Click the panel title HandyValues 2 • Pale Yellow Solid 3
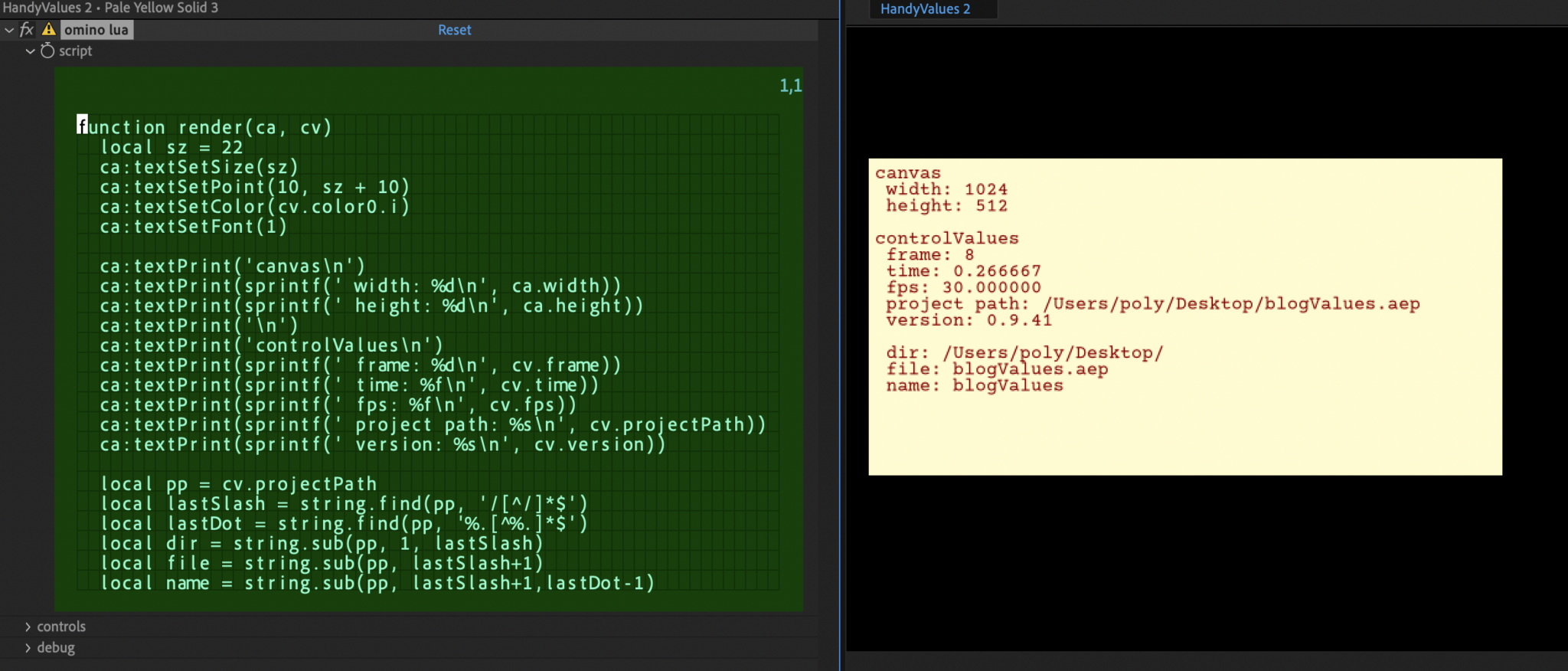 click(x=110, y=8)
